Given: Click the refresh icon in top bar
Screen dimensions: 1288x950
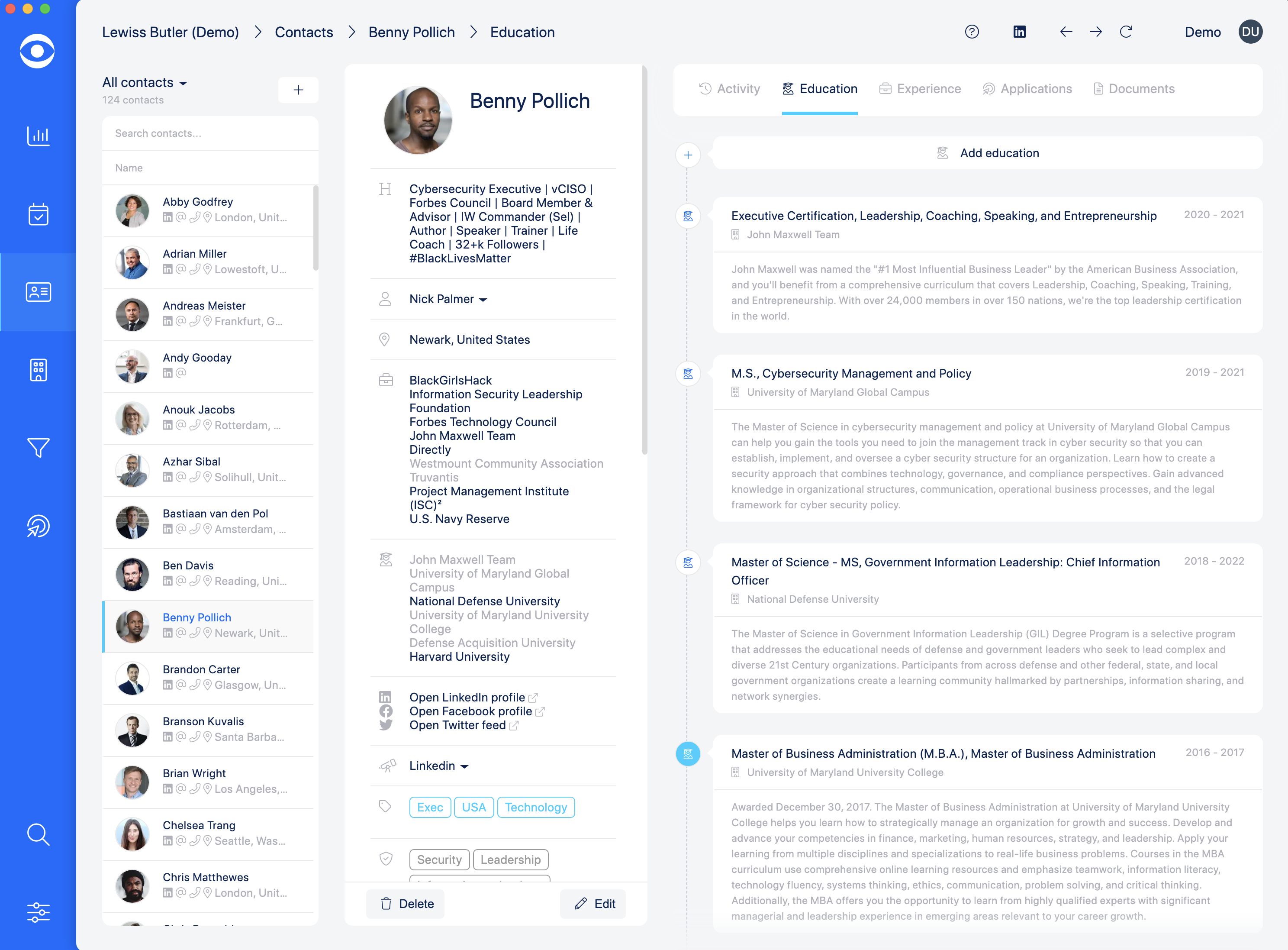Looking at the screenshot, I should coord(1126,32).
